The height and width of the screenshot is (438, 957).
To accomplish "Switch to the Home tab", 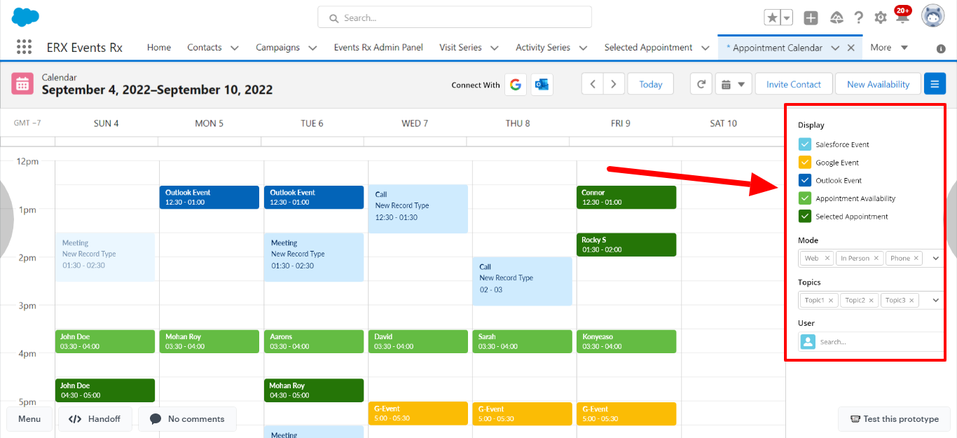I will (x=159, y=48).
